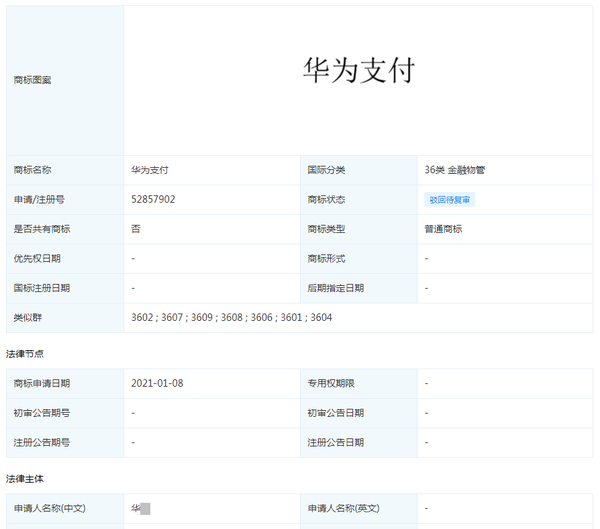This screenshot has height=529, width=600.
Task: Click the 商标形式 label
Action: [x=326, y=258]
